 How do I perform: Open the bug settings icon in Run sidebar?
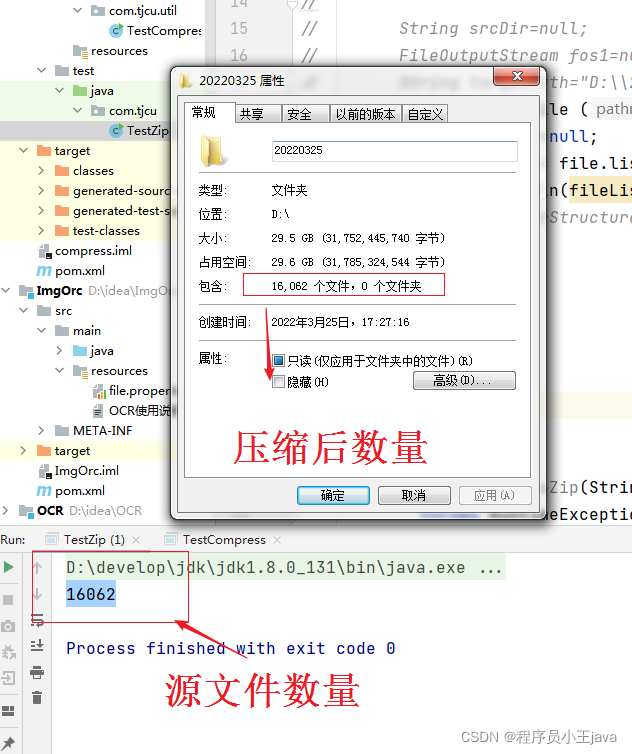click(x=8, y=652)
